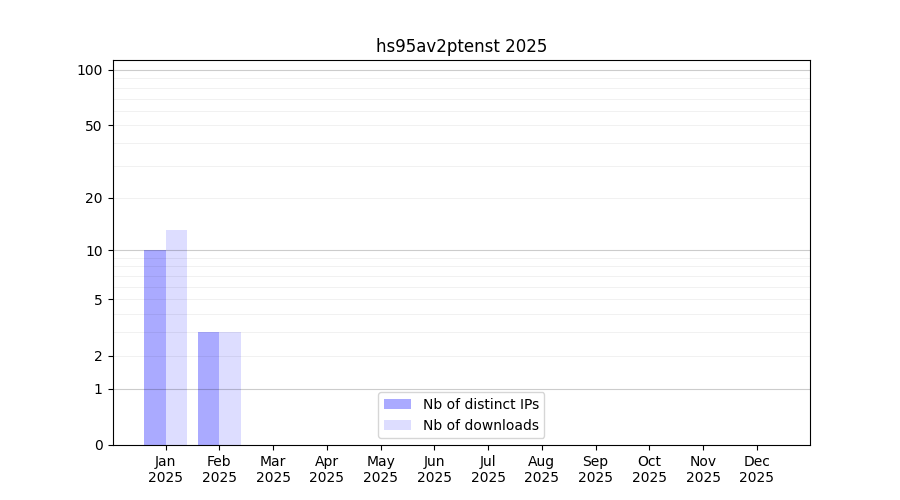
Task: Click the 50 y-axis tick label
Action: pyautogui.click(x=94, y=126)
